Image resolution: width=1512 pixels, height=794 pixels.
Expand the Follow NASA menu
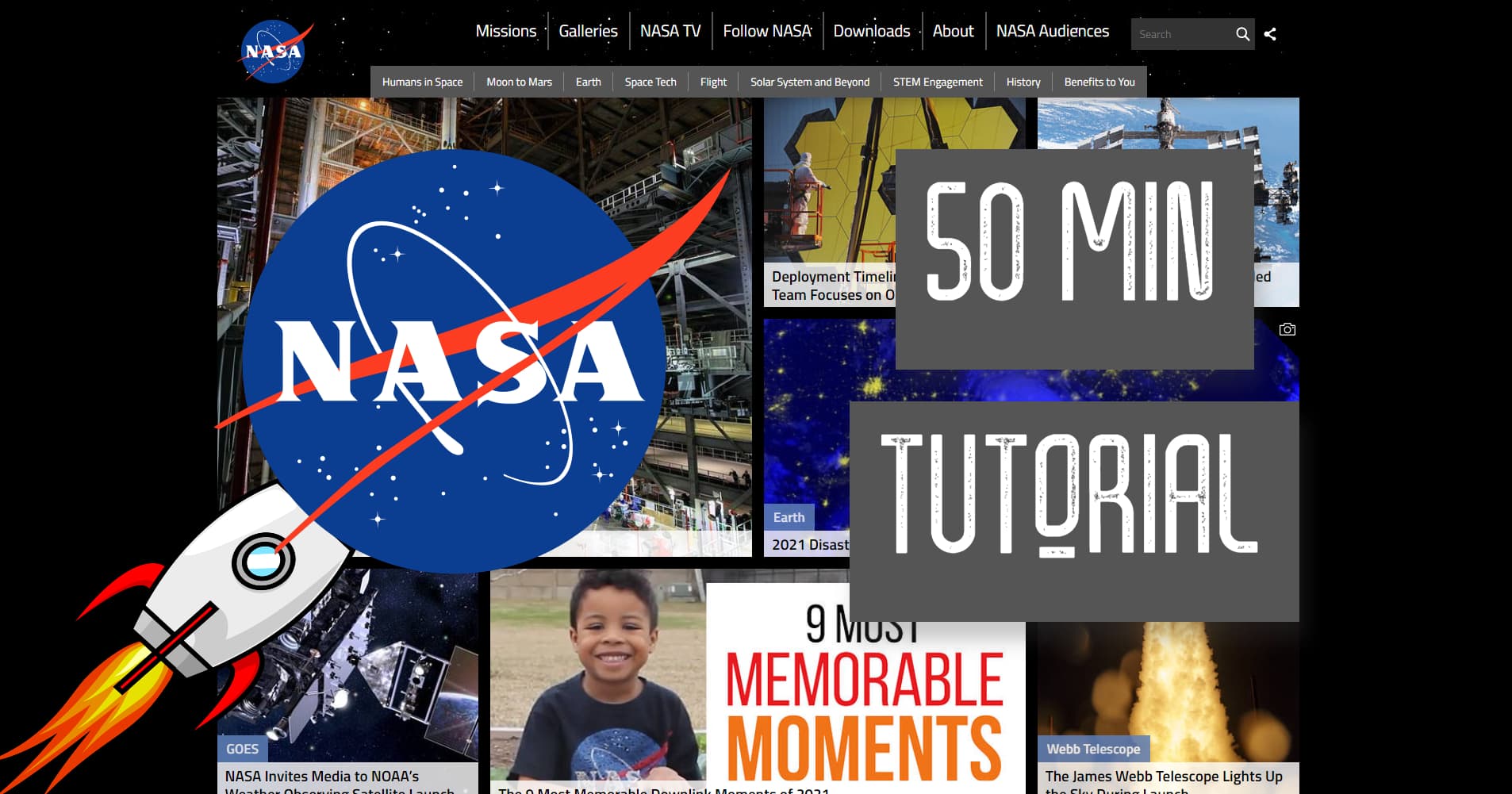click(766, 31)
